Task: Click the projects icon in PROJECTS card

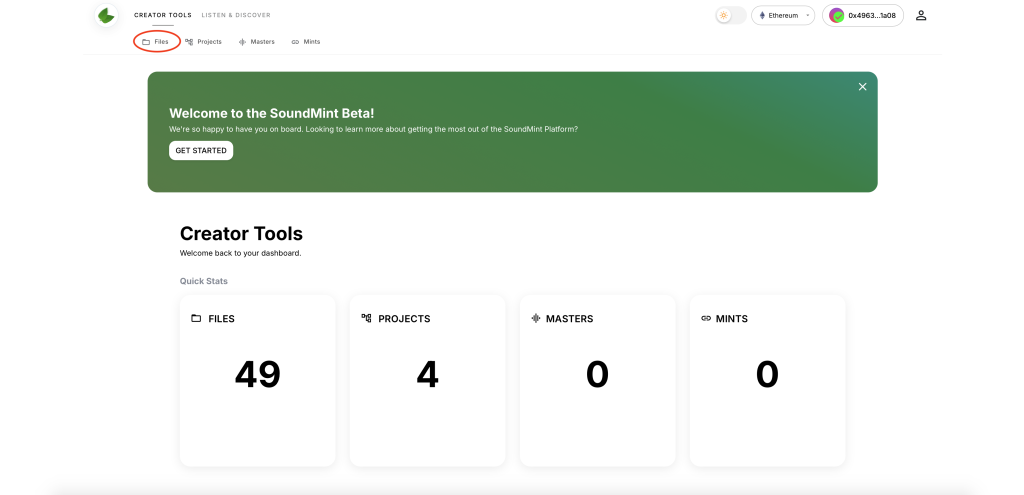Action: pyautogui.click(x=366, y=318)
